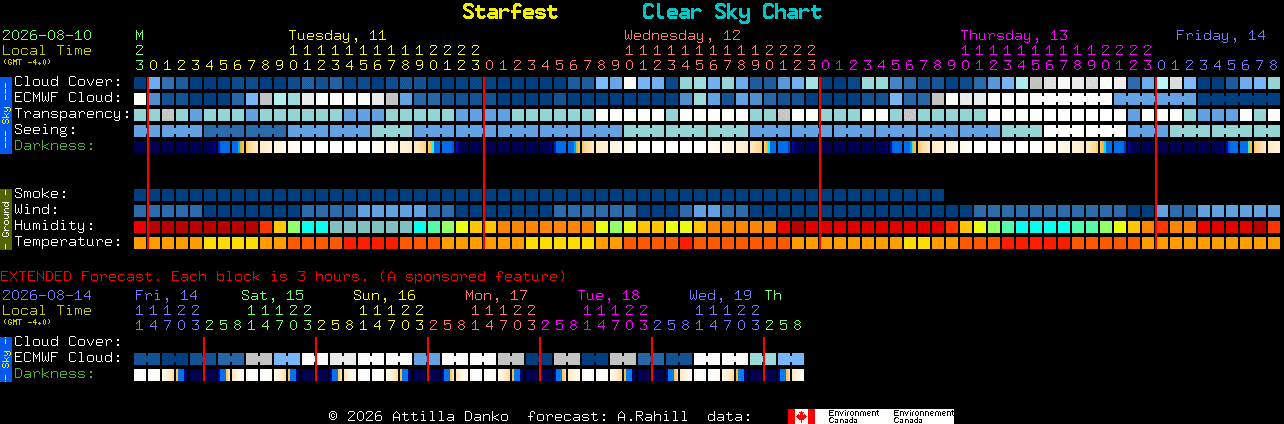1284x424 pixels.
Task: Click the green Darkness: label in main chart
Action: pos(54,146)
